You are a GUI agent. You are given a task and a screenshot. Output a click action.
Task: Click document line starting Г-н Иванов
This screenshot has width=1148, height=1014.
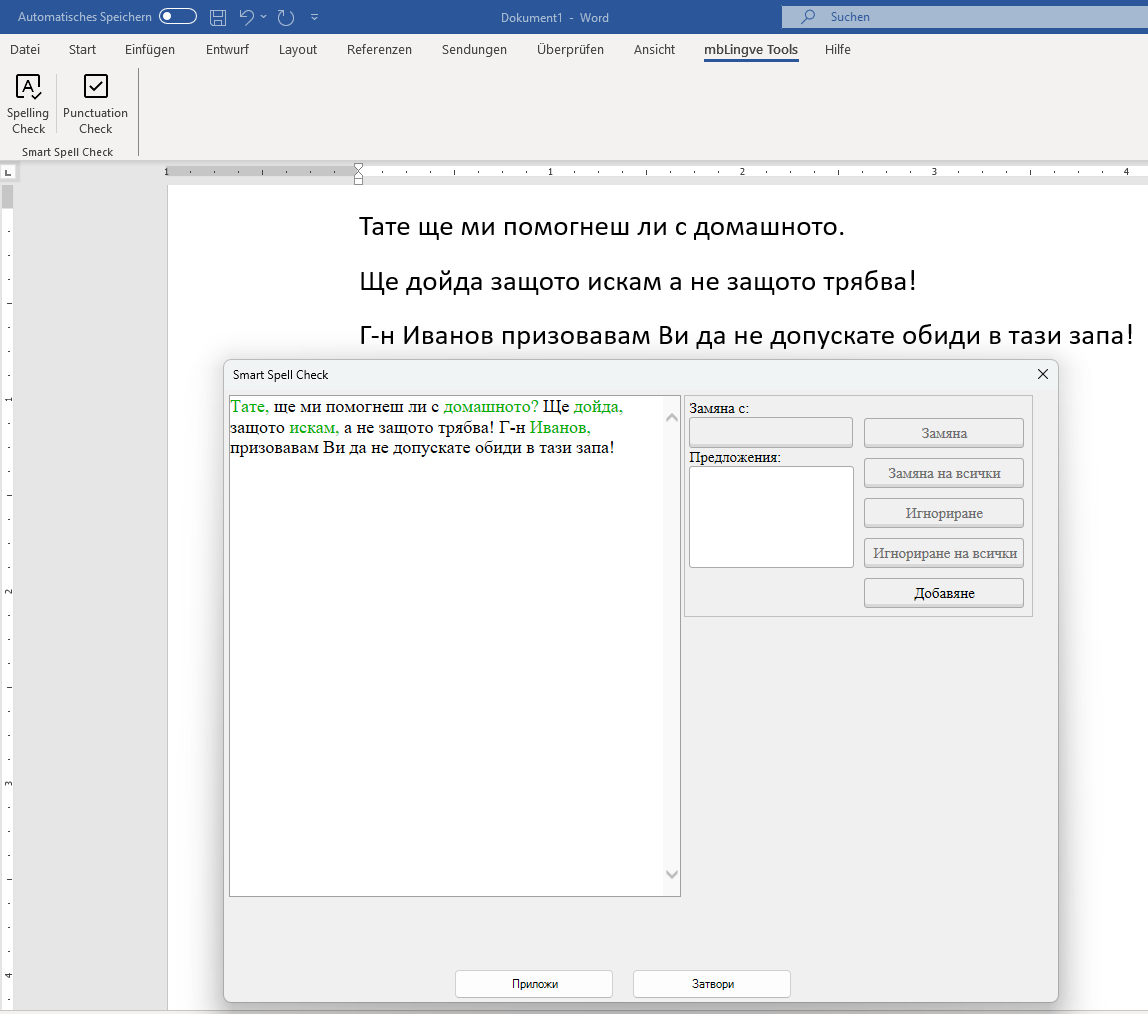pos(746,335)
